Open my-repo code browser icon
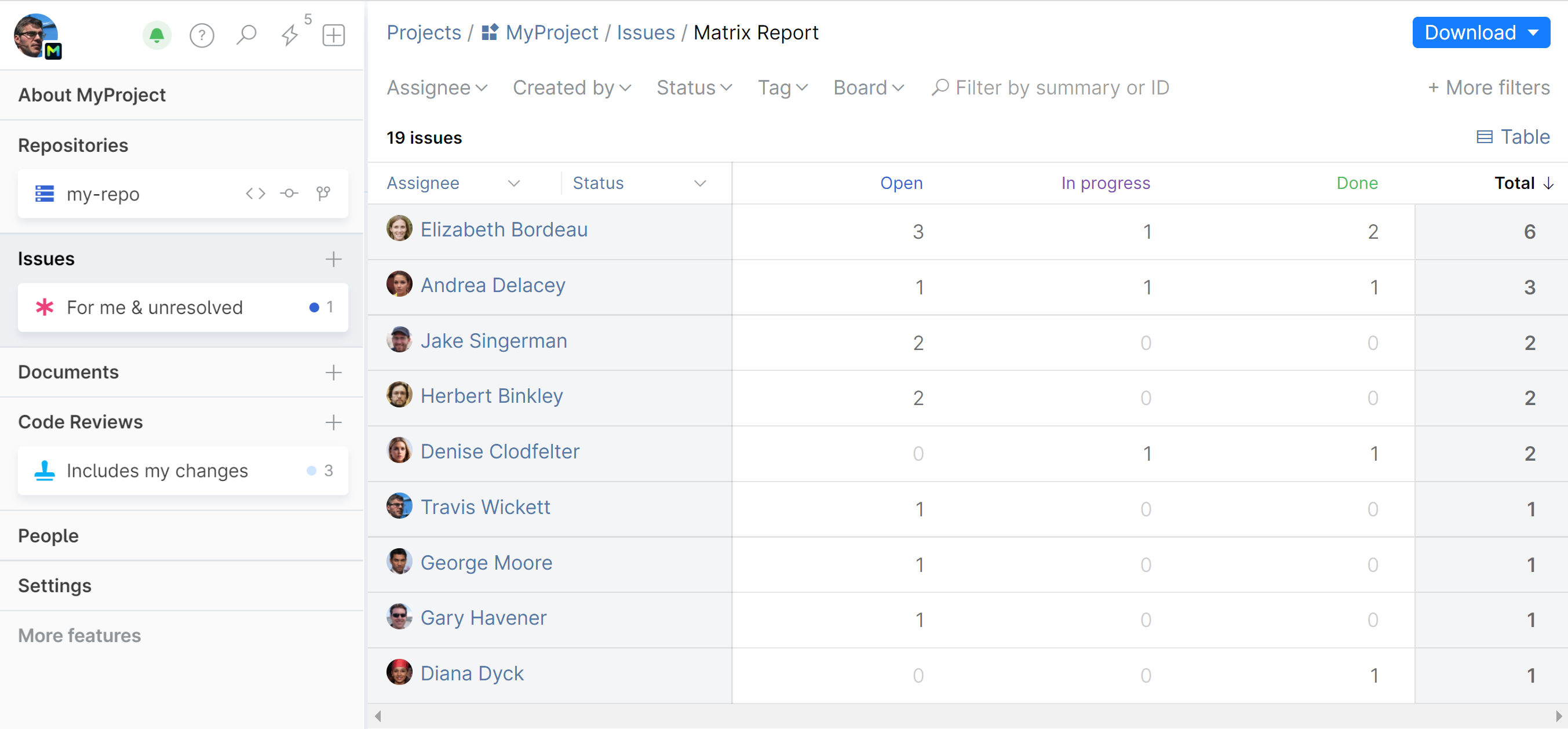The width and height of the screenshot is (1568, 729). pos(255,194)
